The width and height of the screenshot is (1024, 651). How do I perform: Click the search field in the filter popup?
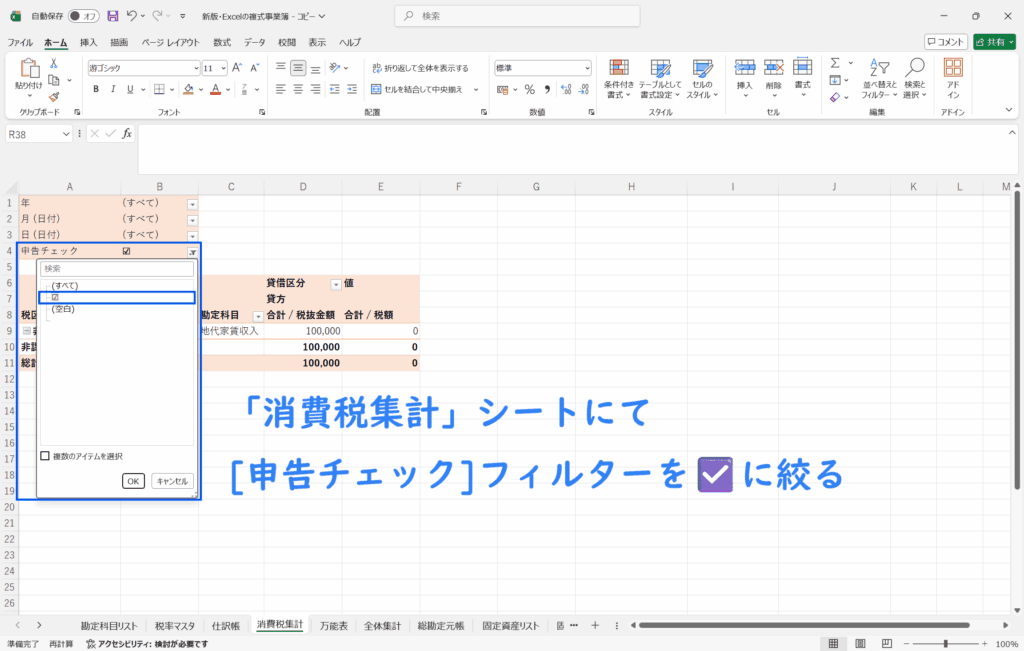(117, 269)
